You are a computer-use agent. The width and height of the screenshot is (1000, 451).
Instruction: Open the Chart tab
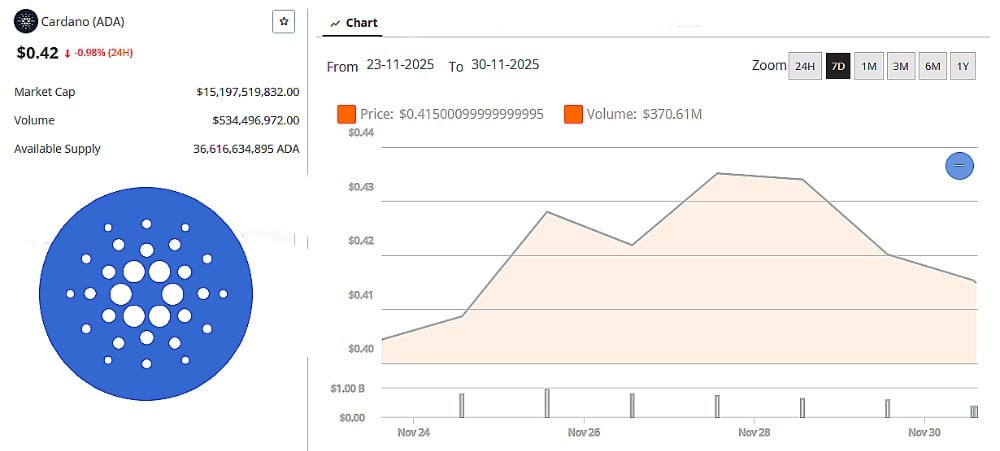[x=354, y=22]
